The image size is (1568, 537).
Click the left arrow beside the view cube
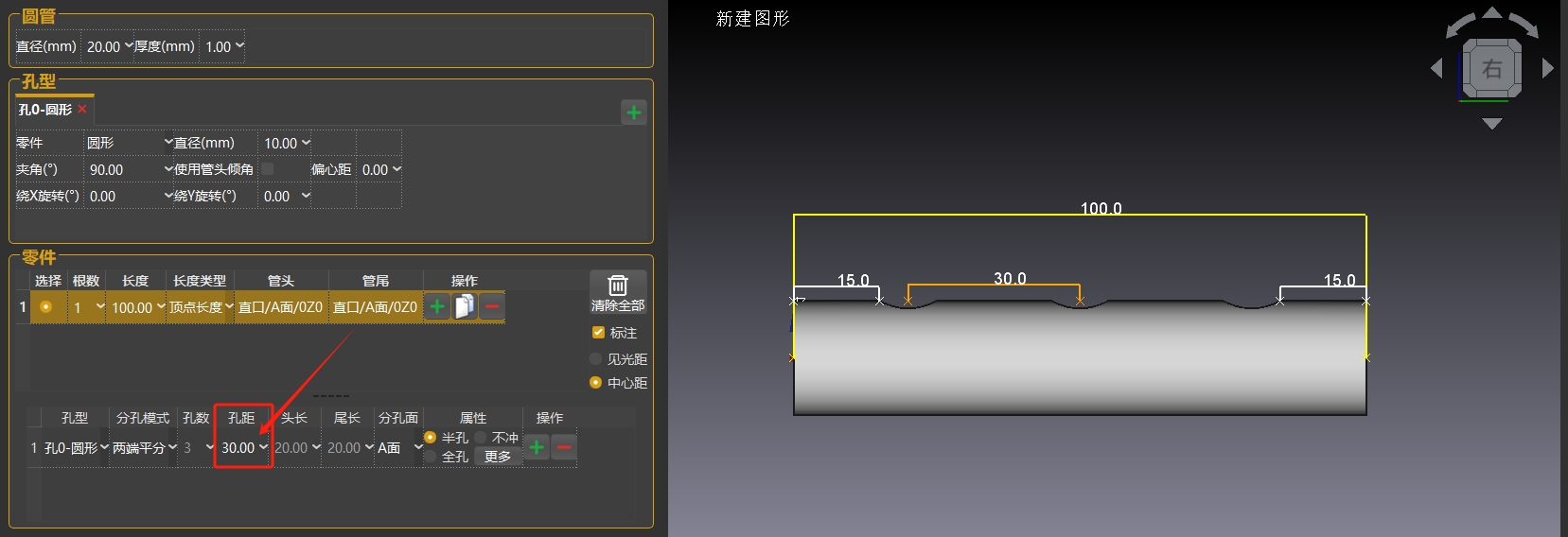point(1436,68)
